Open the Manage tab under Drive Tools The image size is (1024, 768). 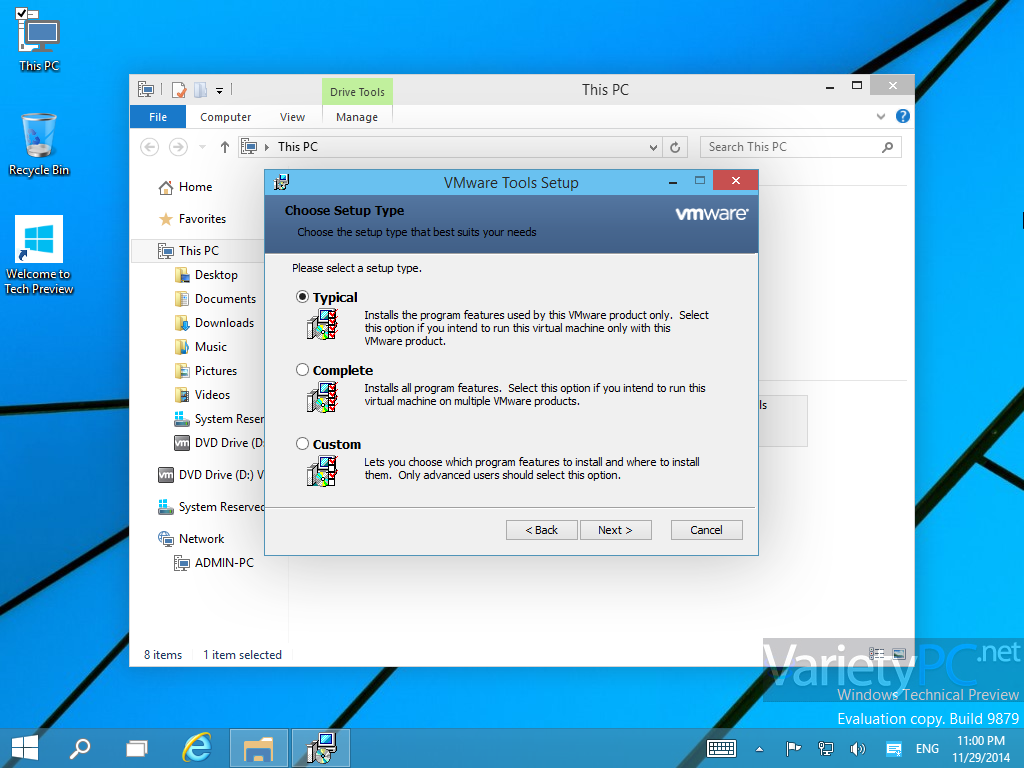357,116
